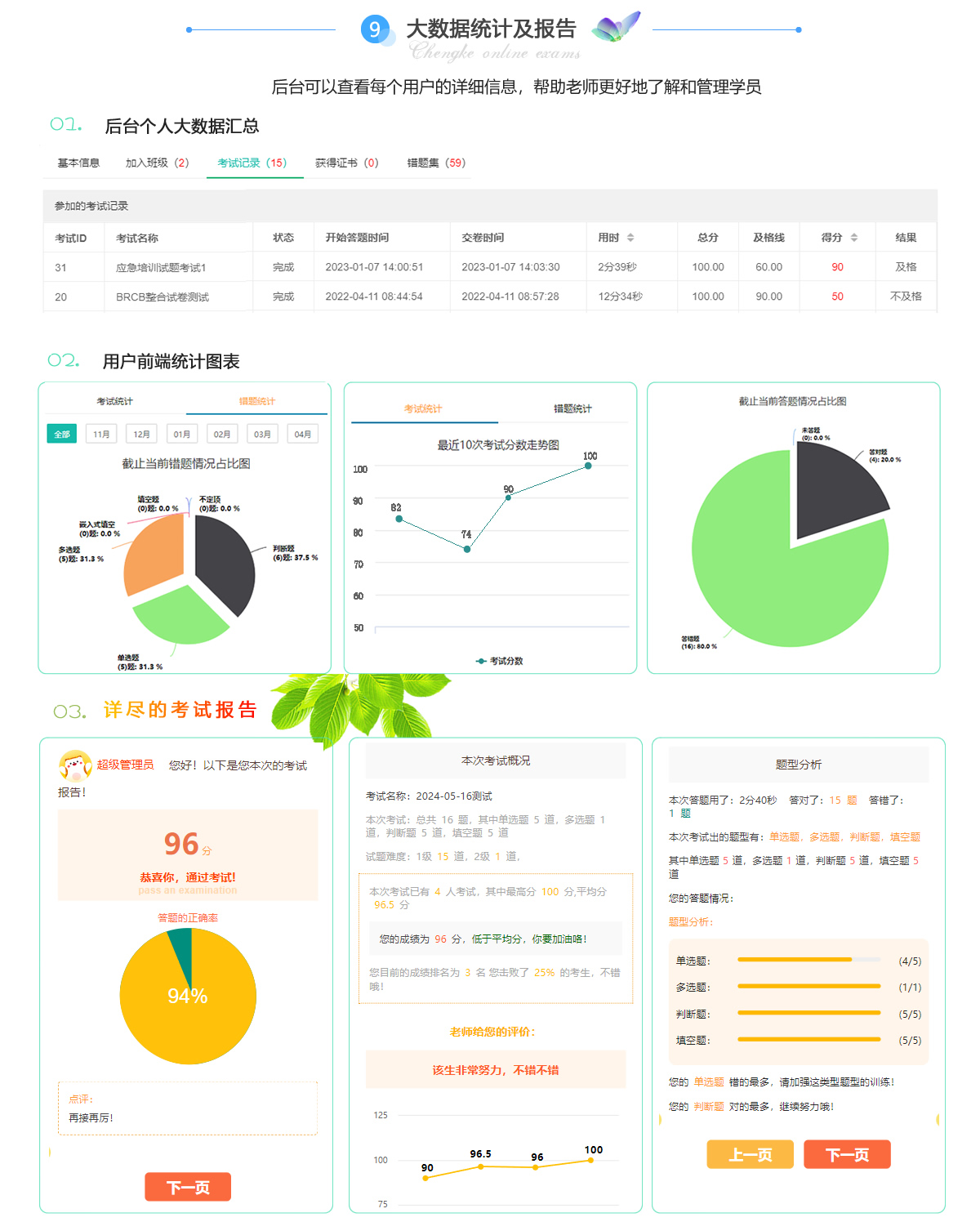Switch to the 基本信息 tab
The height and width of the screenshot is (1222, 980).
point(78,163)
